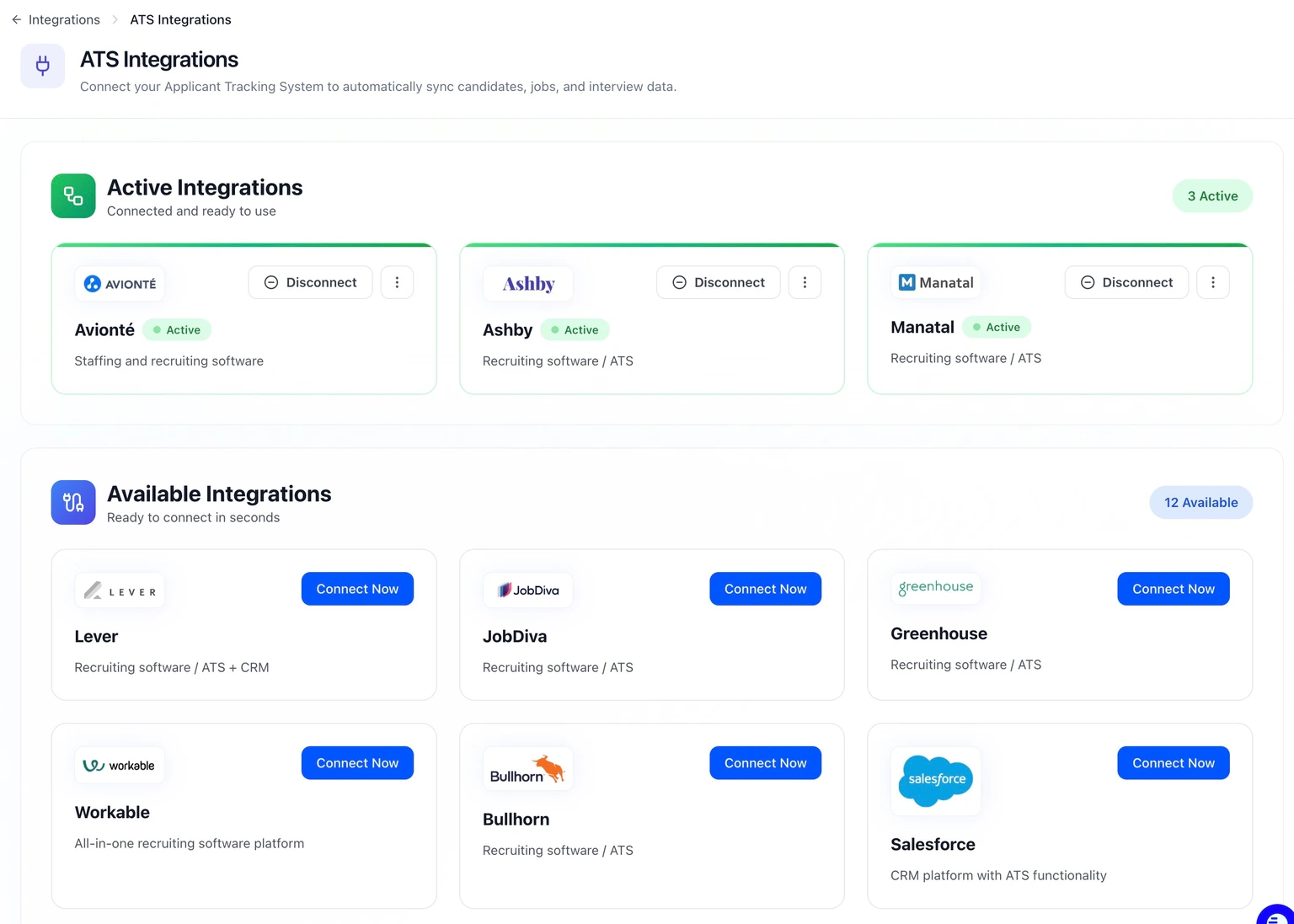The height and width of the screenshot is (924, 1294).
Task: Click the 12 Available count badge
Action: [1201, 503]
